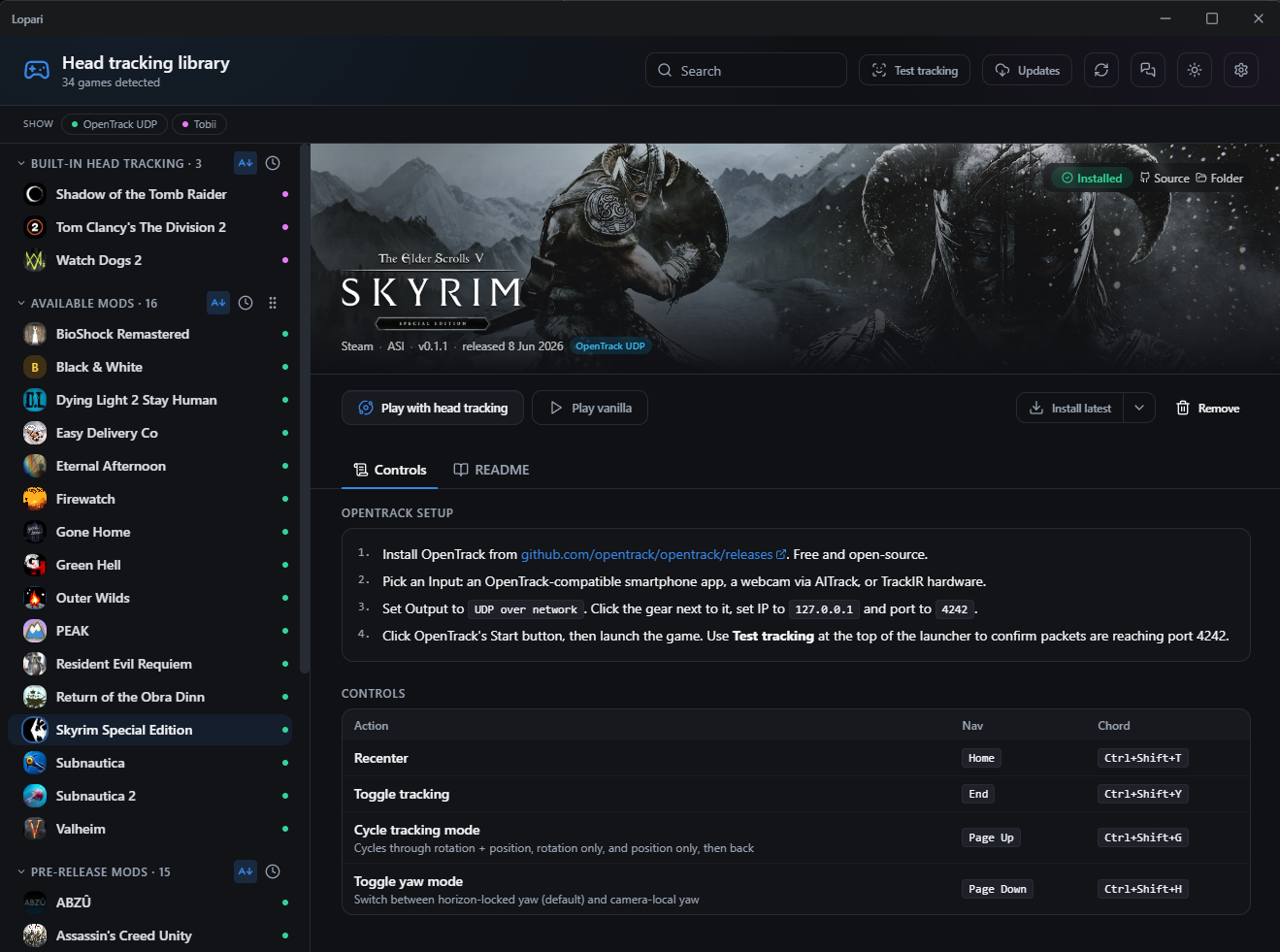Viewport: 1280px width, 952px height.
Task: Click Dying Light 2 game icon
Action: click(35, 400)
